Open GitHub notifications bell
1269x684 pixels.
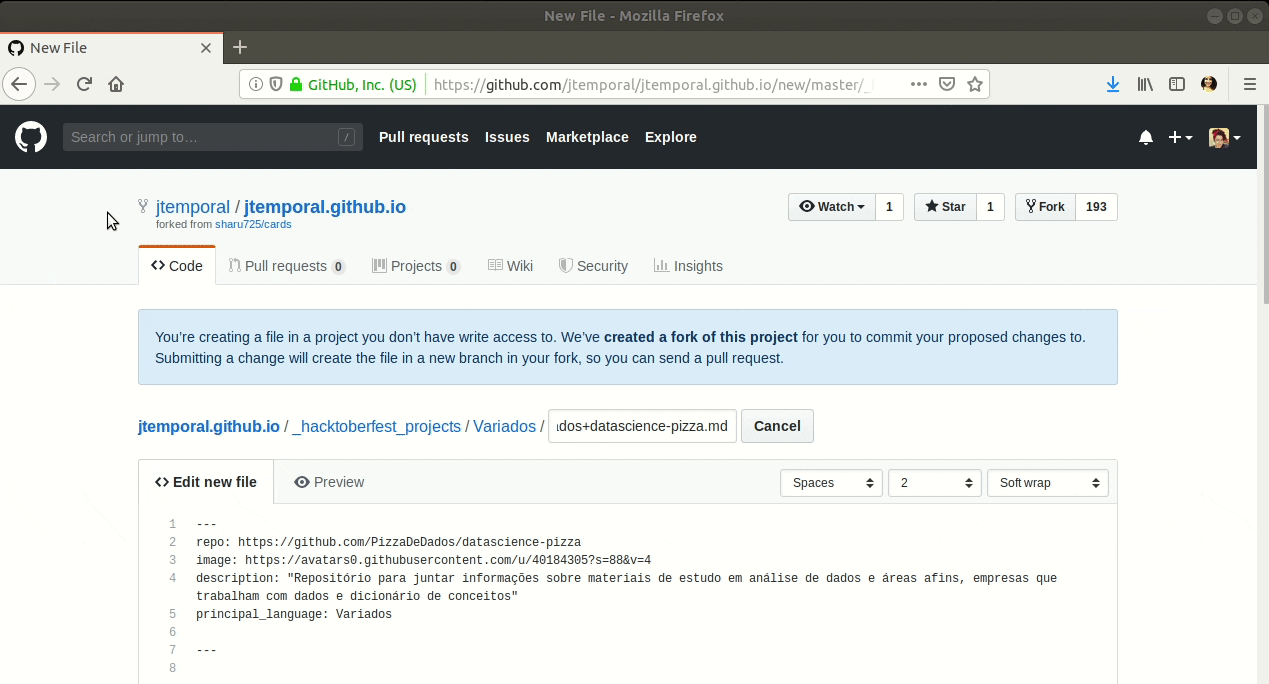coord(1146,137)
